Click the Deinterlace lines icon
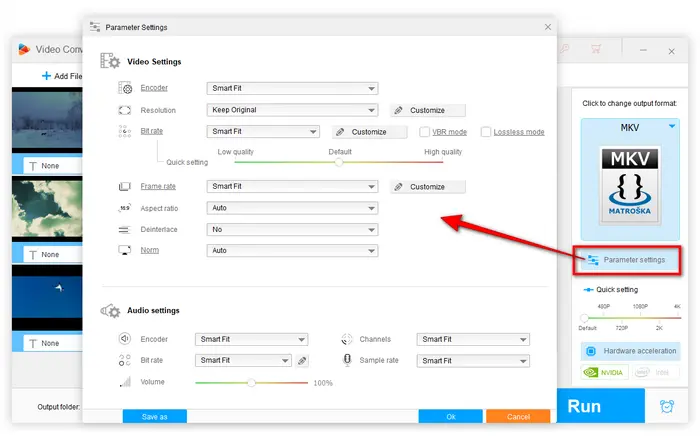Image resolution: width=700 pixels, height=440 pixels. 124,229
